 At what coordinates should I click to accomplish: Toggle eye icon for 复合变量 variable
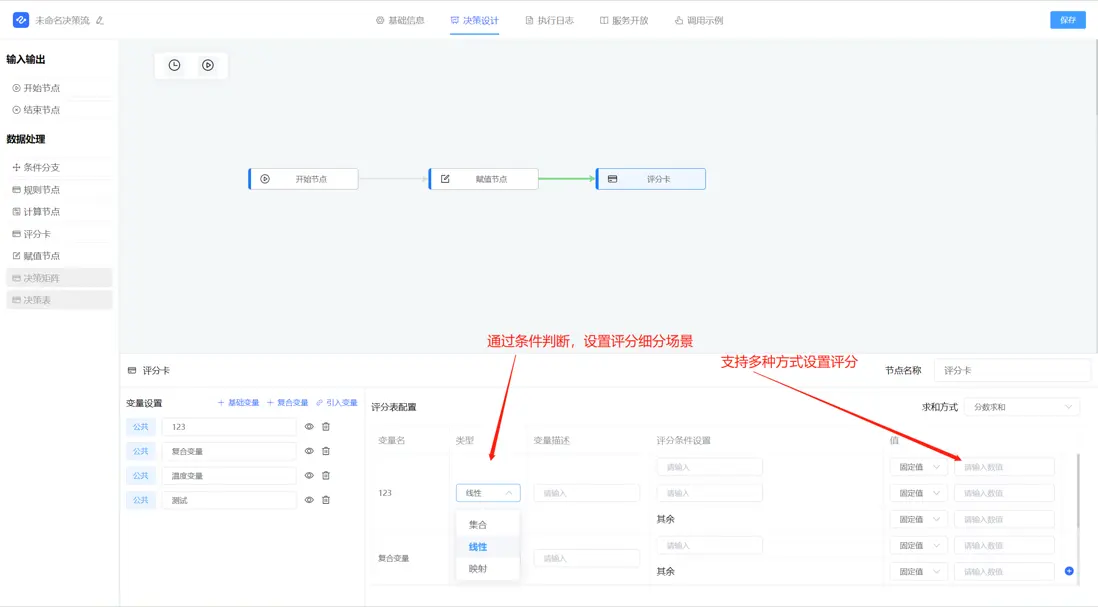[x=309, y=451]
